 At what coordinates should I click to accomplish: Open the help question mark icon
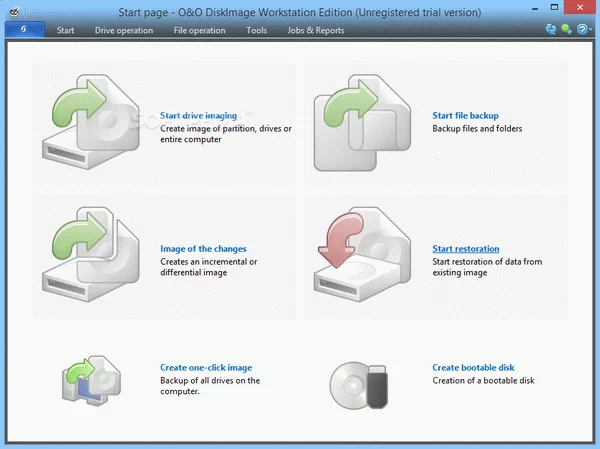(582, 29)
